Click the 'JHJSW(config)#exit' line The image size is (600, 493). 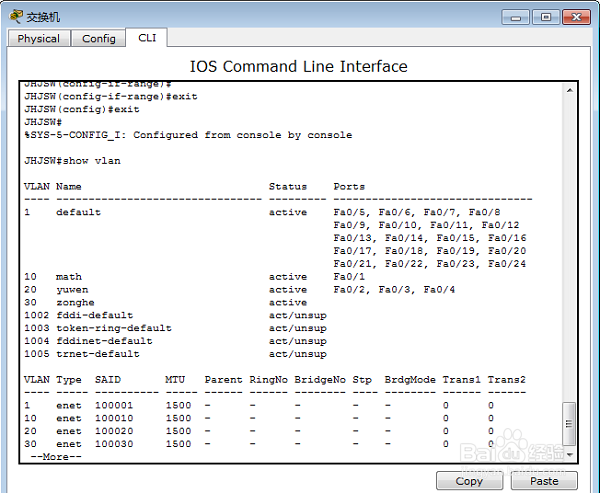82,109
